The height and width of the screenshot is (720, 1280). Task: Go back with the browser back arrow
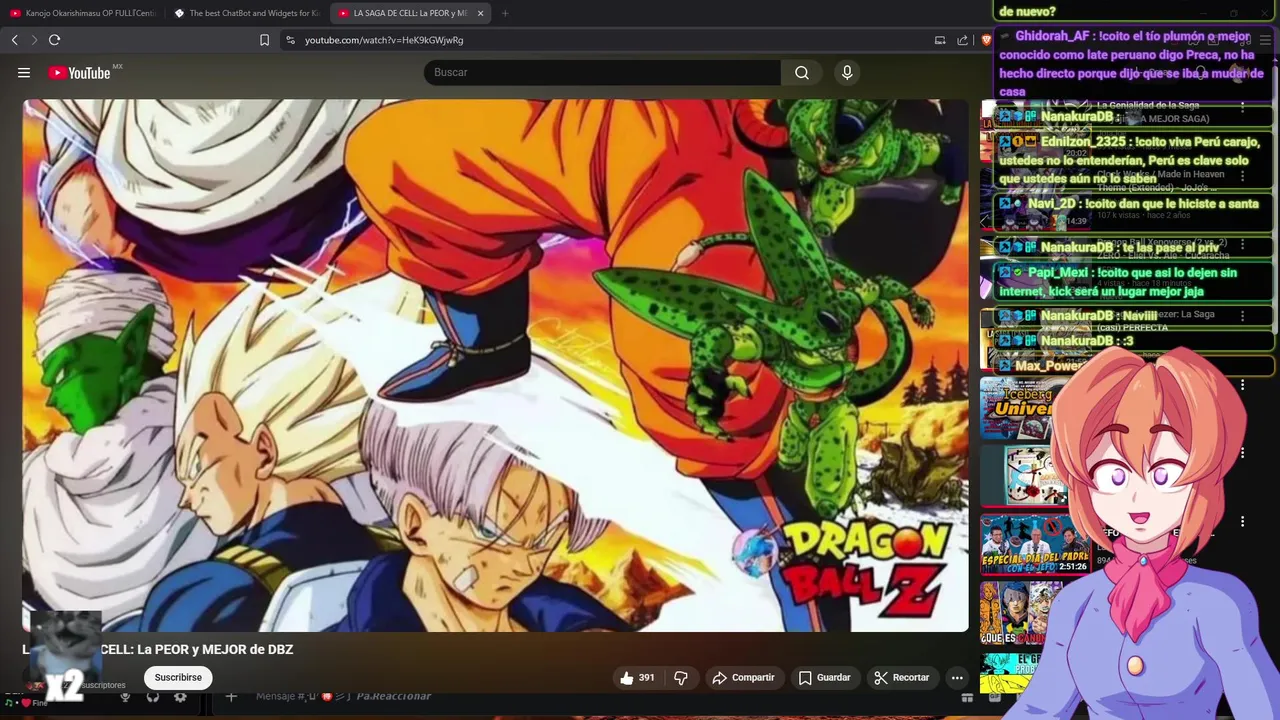15,40
